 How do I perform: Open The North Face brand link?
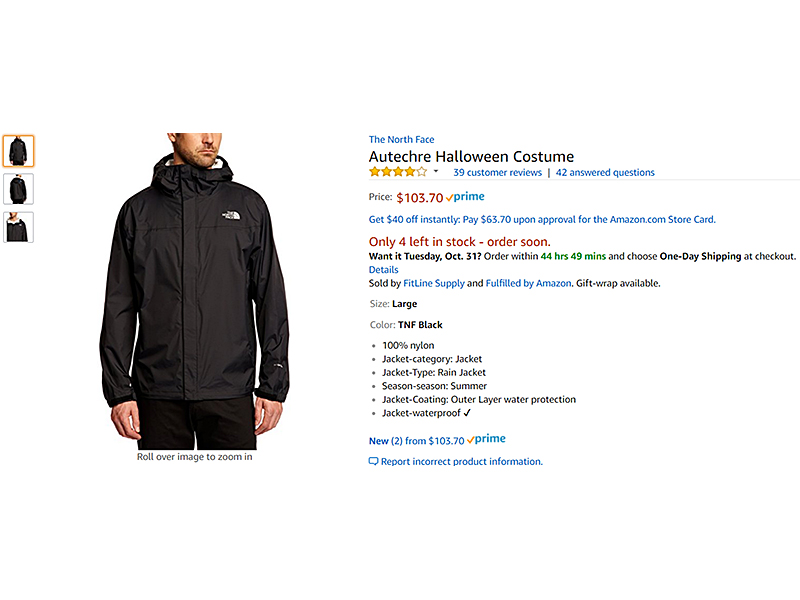click(x=402, y=139)
